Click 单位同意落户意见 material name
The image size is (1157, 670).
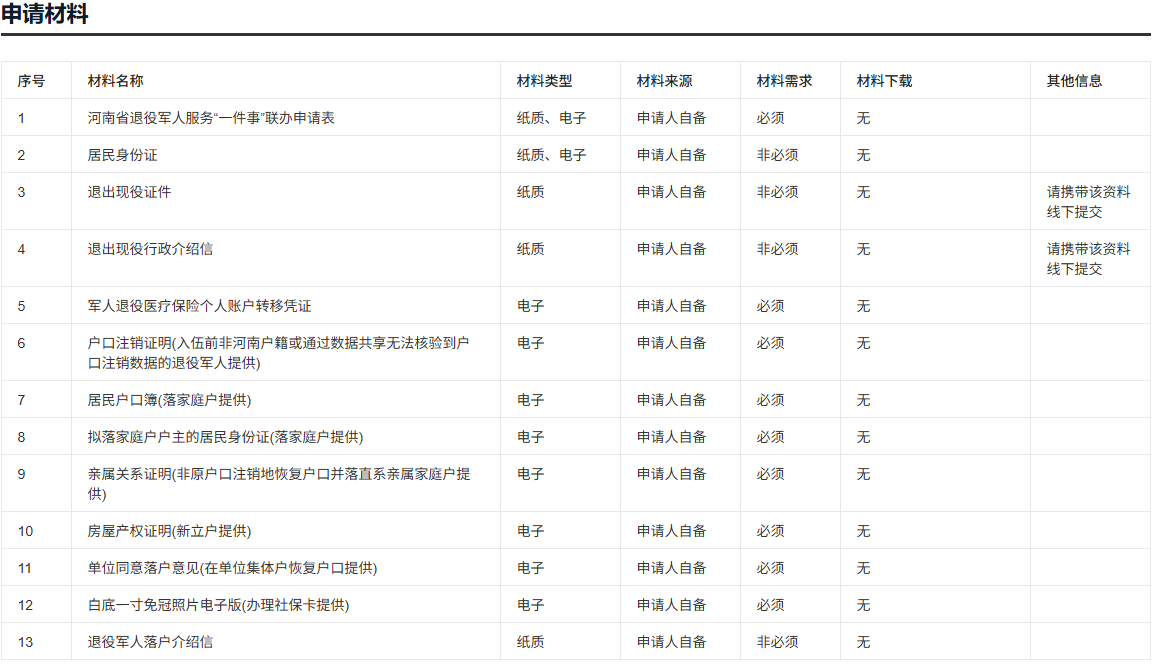(232, 568)
